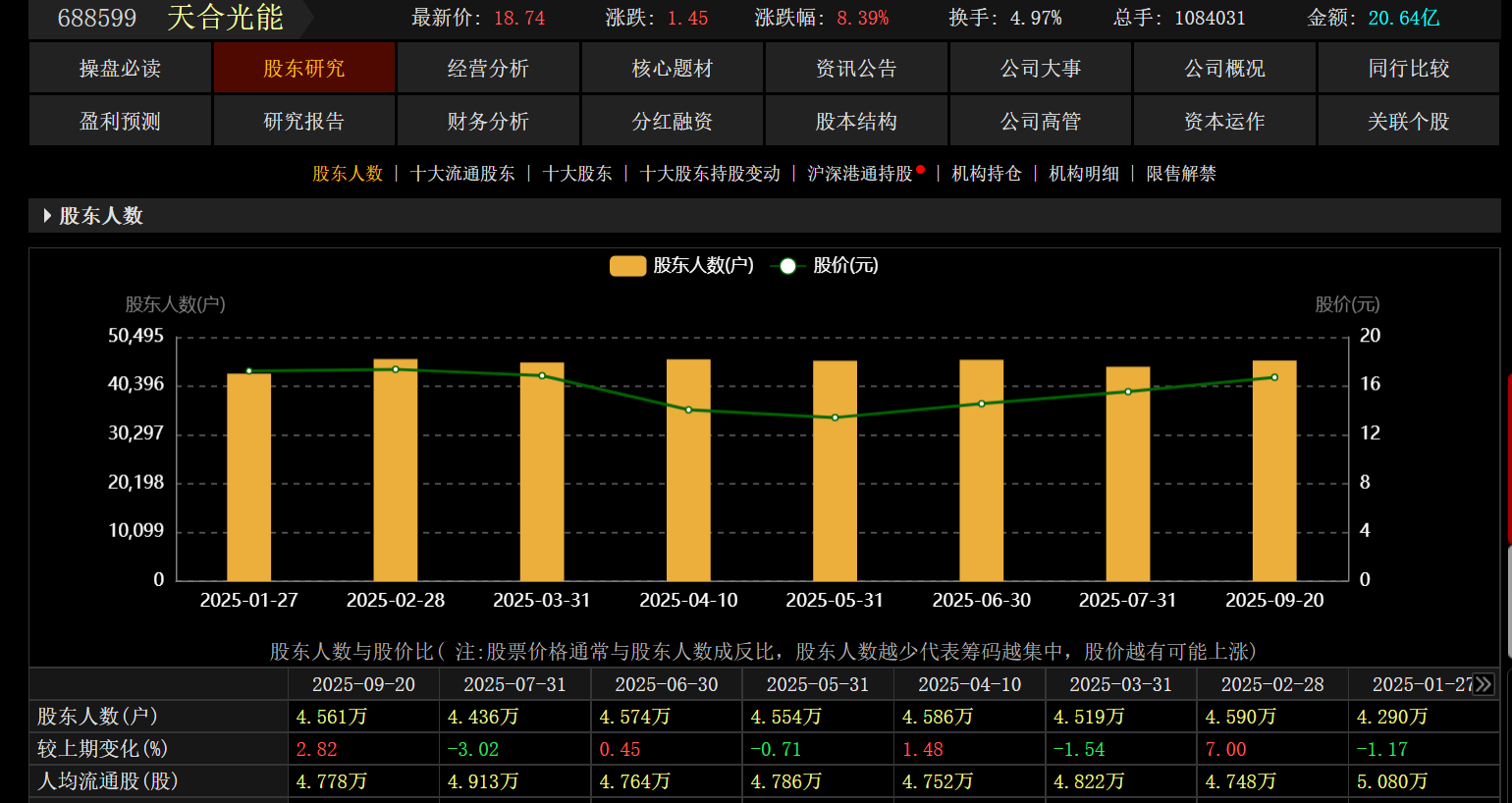Select the 股东研究 tab
The image size is (1512, 803).
[x=304, y=68]
